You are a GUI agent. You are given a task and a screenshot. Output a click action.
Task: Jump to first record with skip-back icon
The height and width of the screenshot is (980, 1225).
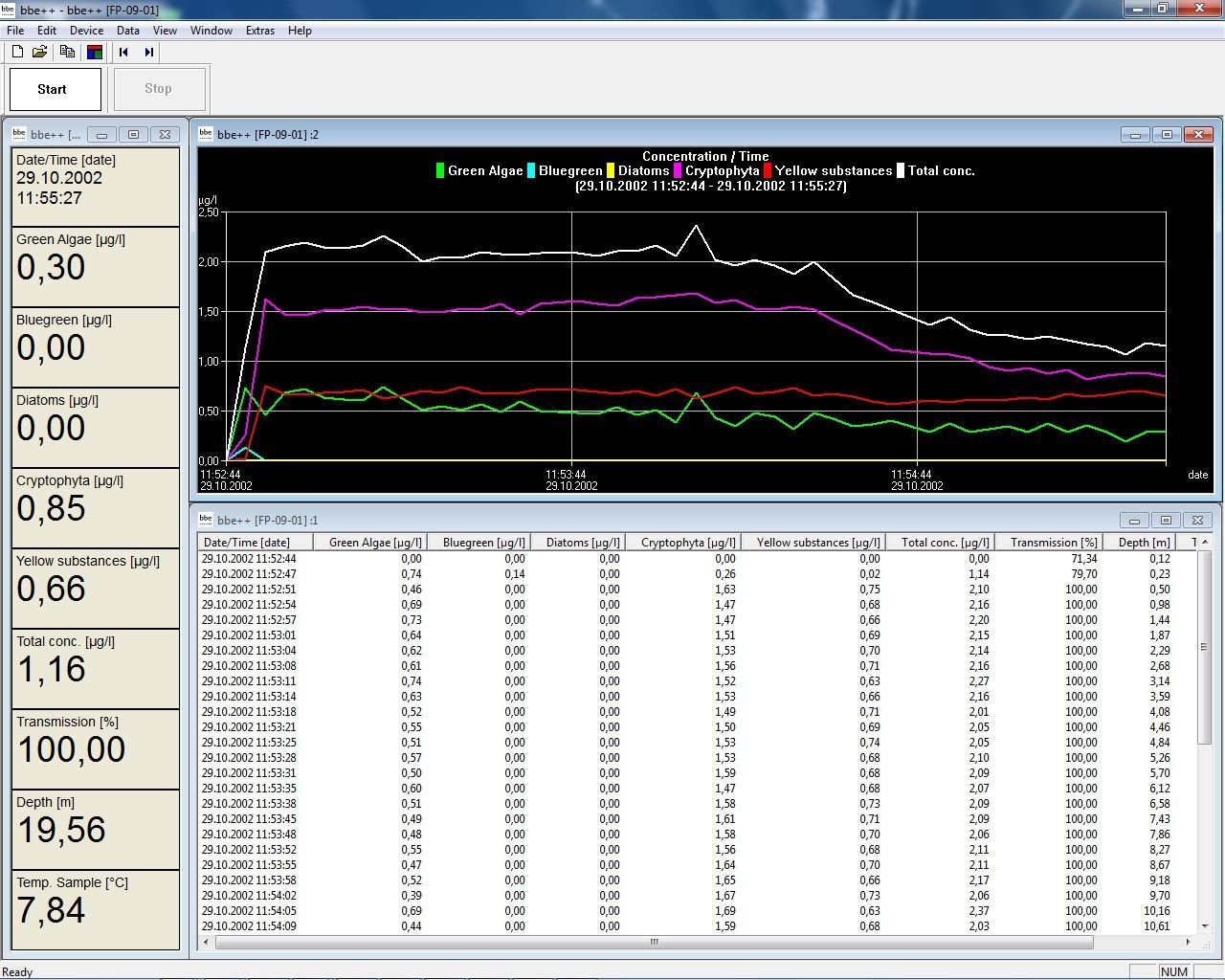pyautogui.click(x=123, y=52)
